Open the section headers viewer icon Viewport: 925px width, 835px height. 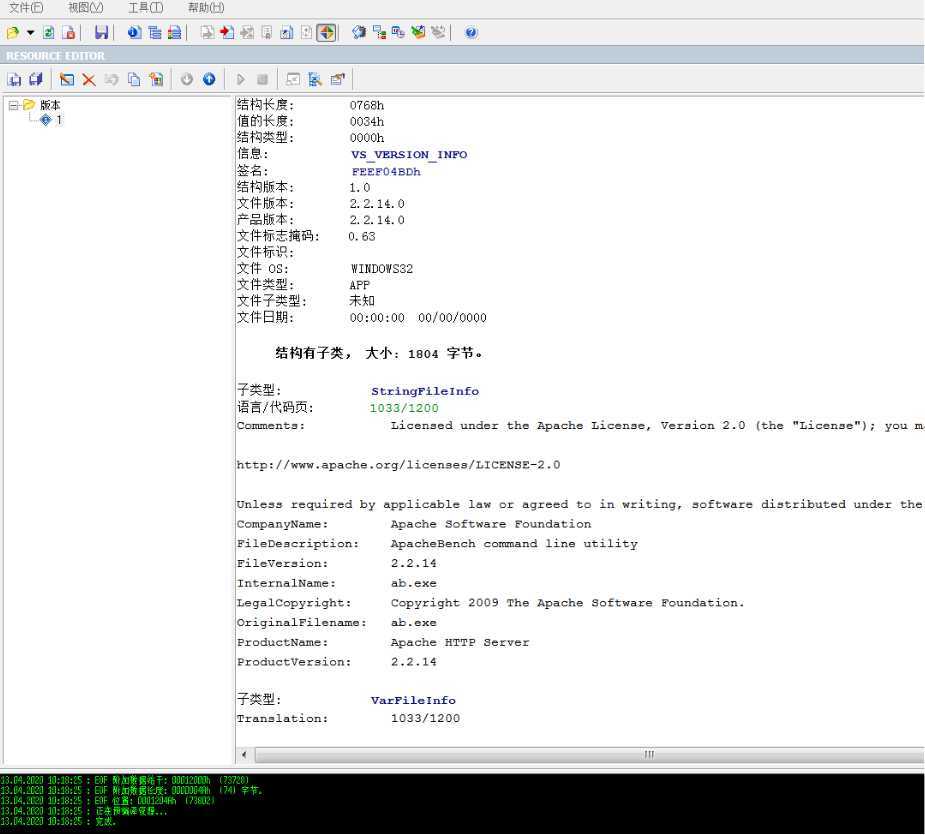175,32
